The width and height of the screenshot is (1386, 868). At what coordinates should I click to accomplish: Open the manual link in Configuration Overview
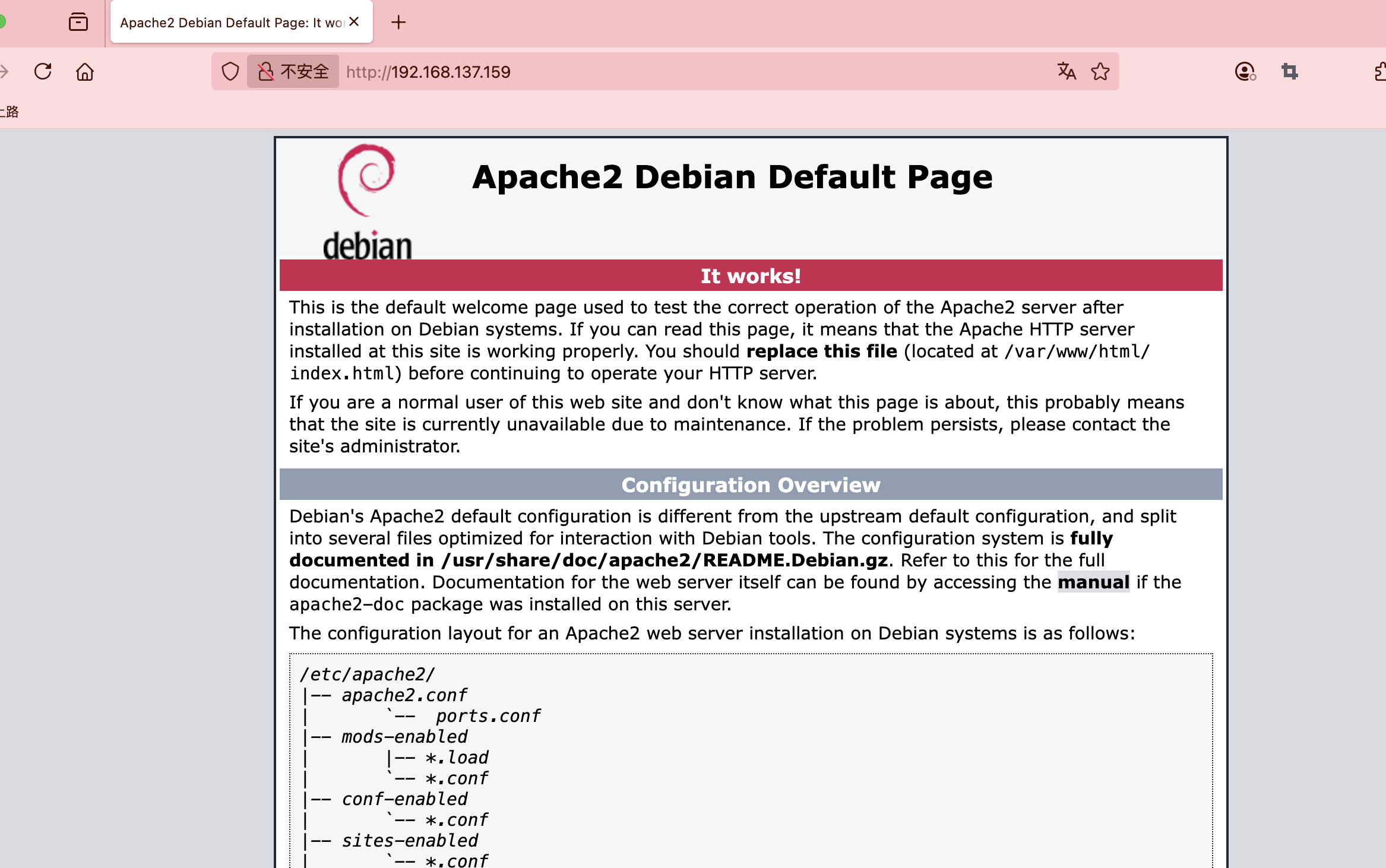click(x=1093, y=582)
